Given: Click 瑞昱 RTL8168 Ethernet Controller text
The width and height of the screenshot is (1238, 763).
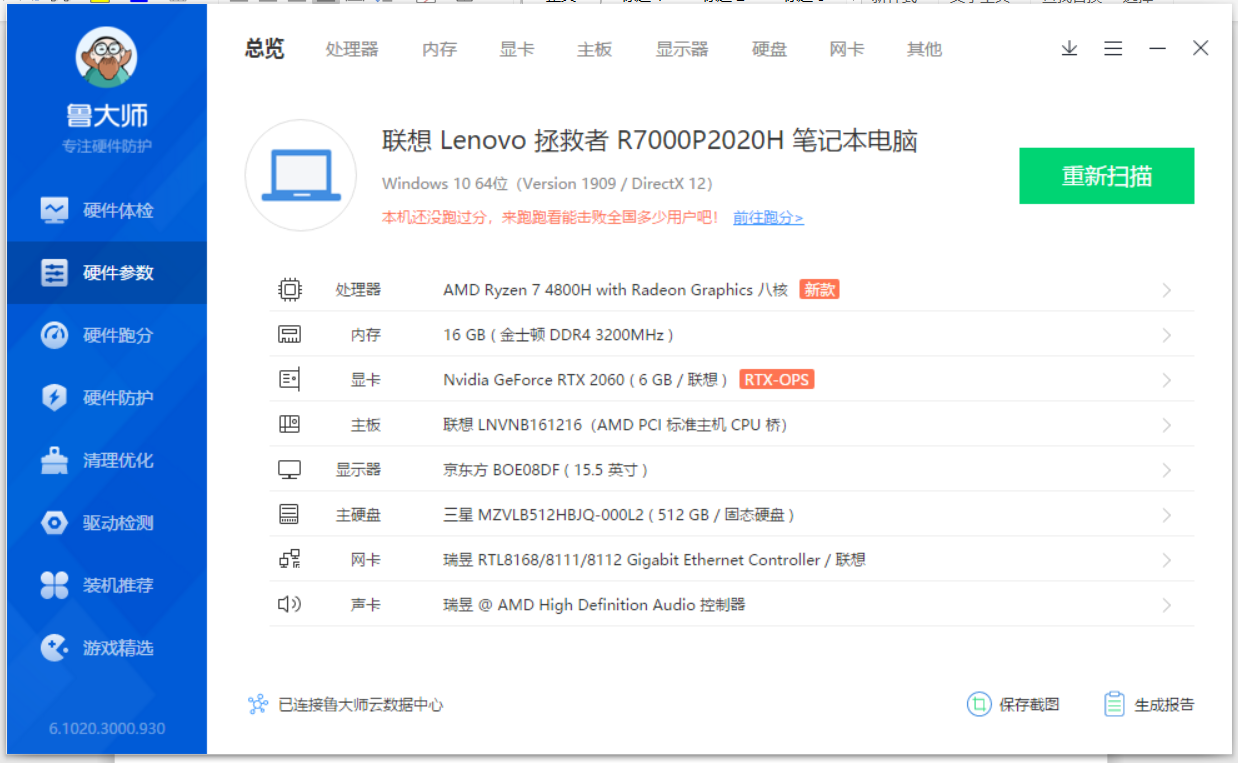Looking at the screenshot, I should [x=654, y=560].
